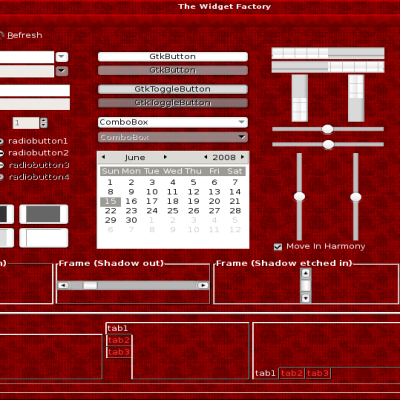
Task: Click the left vertical slider knob
Action: (299, 196)
